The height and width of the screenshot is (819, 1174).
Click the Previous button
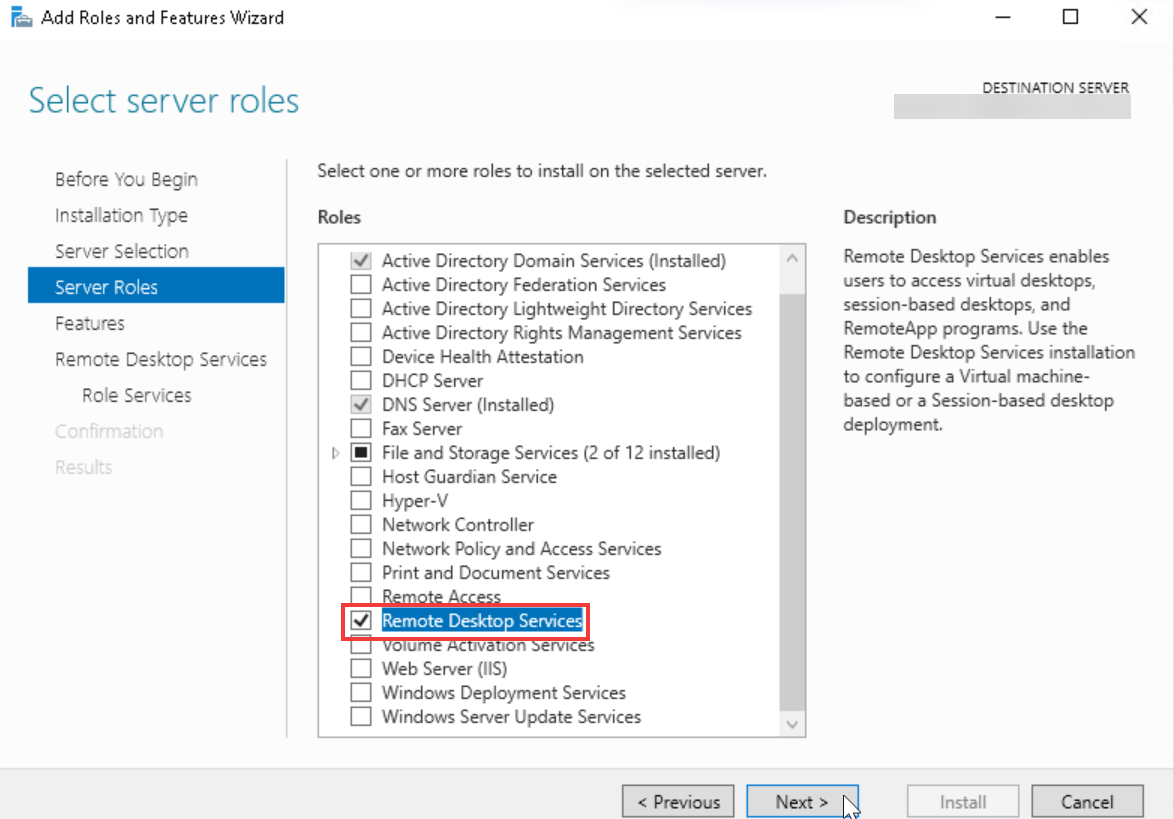pyautogui.click(x=678, y=801)
